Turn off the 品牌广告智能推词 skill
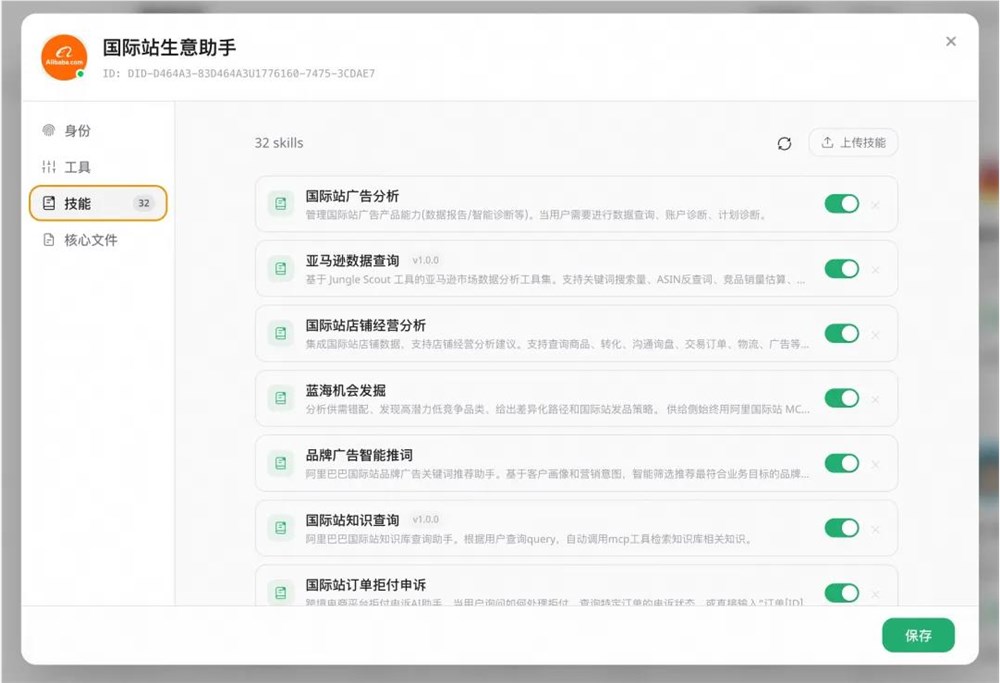The image size is (1000, 683). [x=841, y=464]
